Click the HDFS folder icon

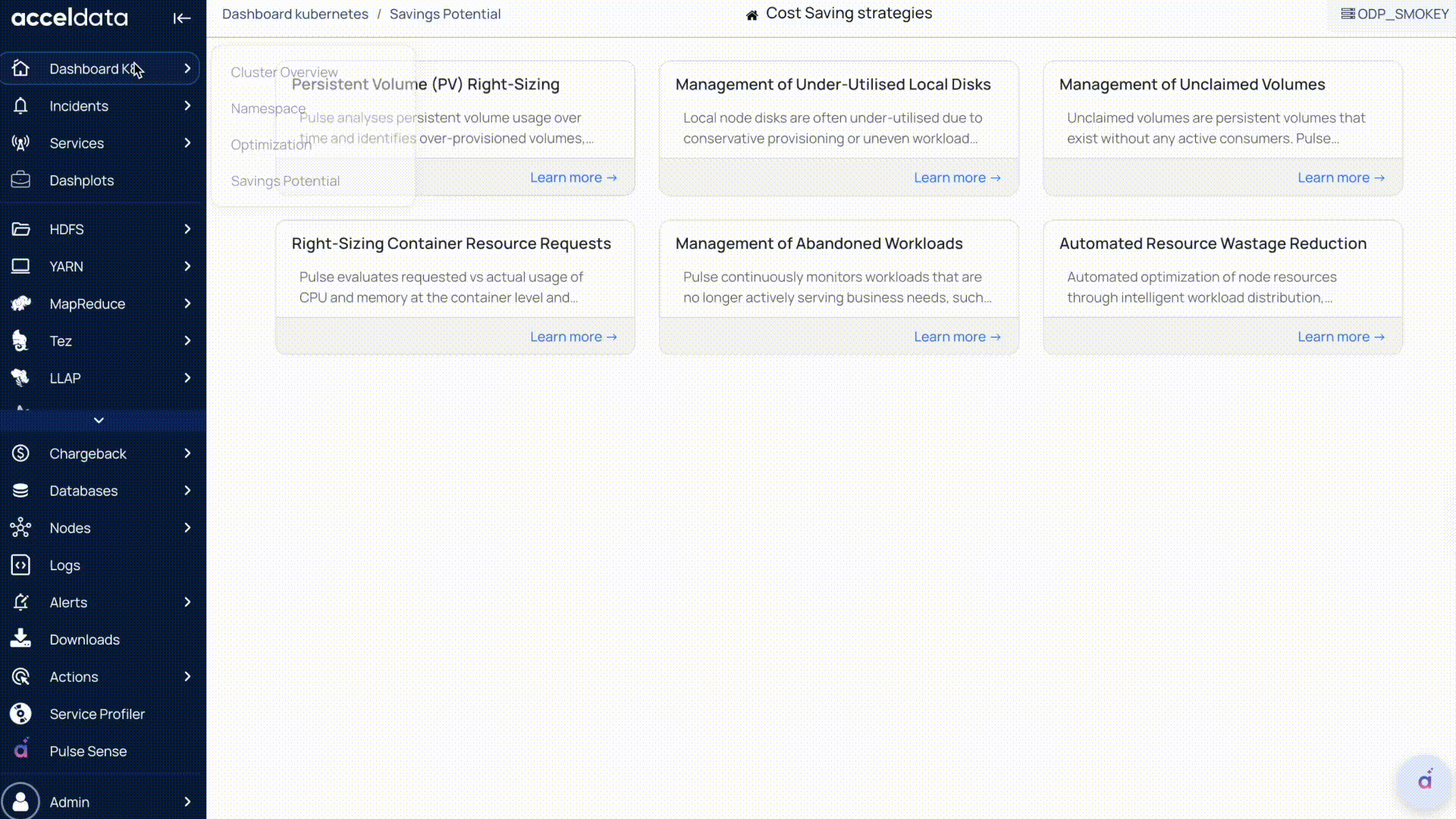(20, 229)
